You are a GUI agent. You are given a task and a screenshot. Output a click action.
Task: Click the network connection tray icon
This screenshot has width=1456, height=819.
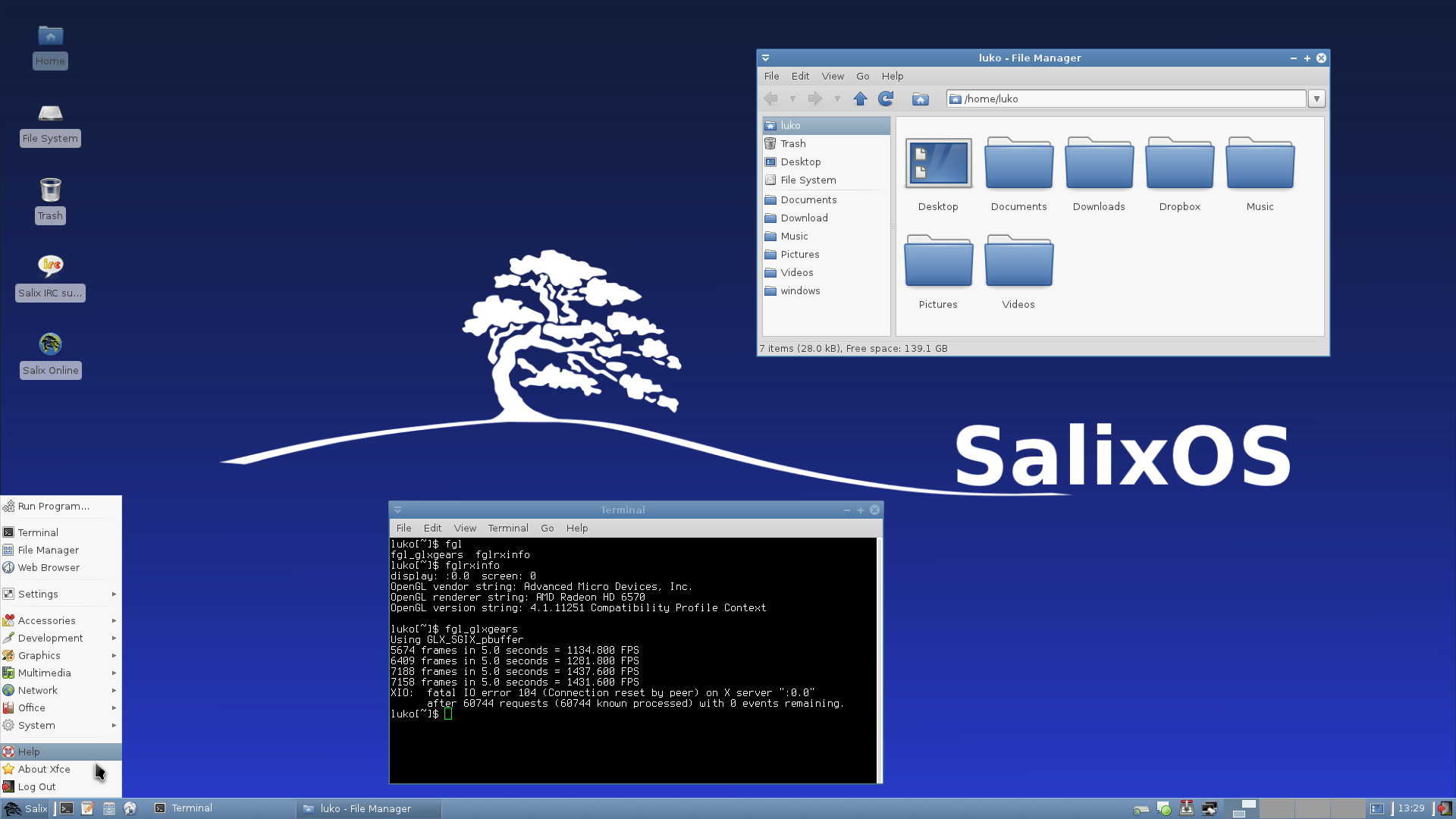coord(1210,809)
